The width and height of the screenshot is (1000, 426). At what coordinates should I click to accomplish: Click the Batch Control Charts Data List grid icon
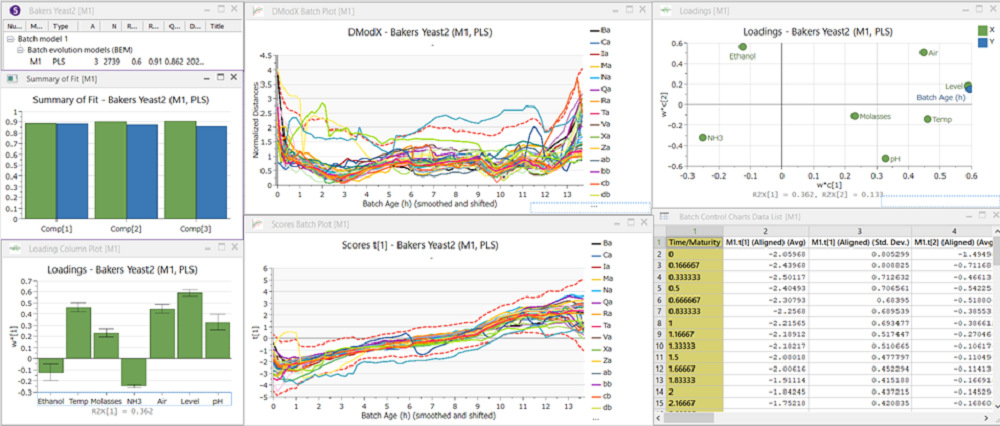click(x=664, y=217)
